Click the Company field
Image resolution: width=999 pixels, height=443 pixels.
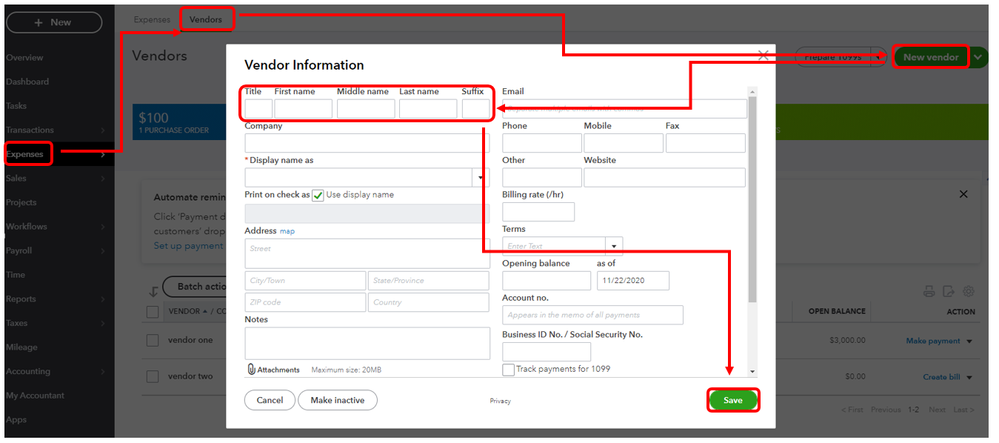pyautogui.click(x=367, y=143)
